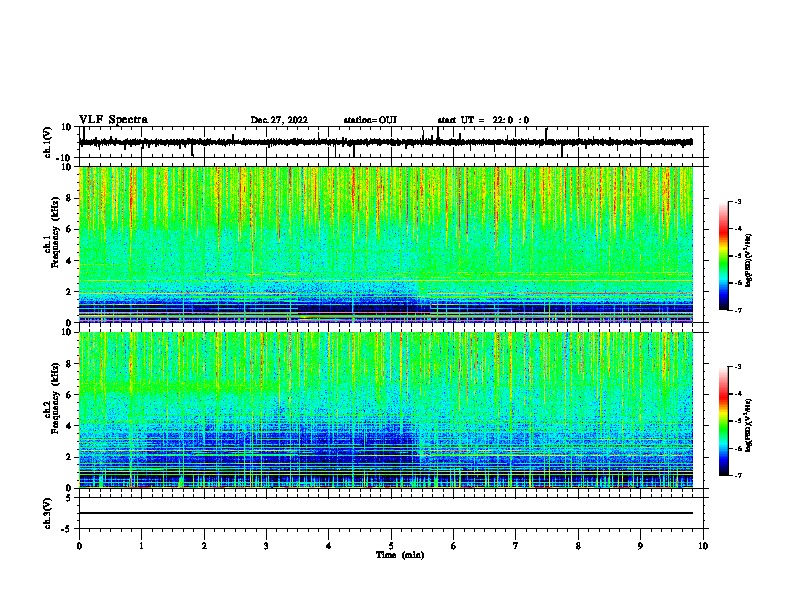
Task: Click the ch.1 color bar log(PSD) label
Action: click(748, 260)
